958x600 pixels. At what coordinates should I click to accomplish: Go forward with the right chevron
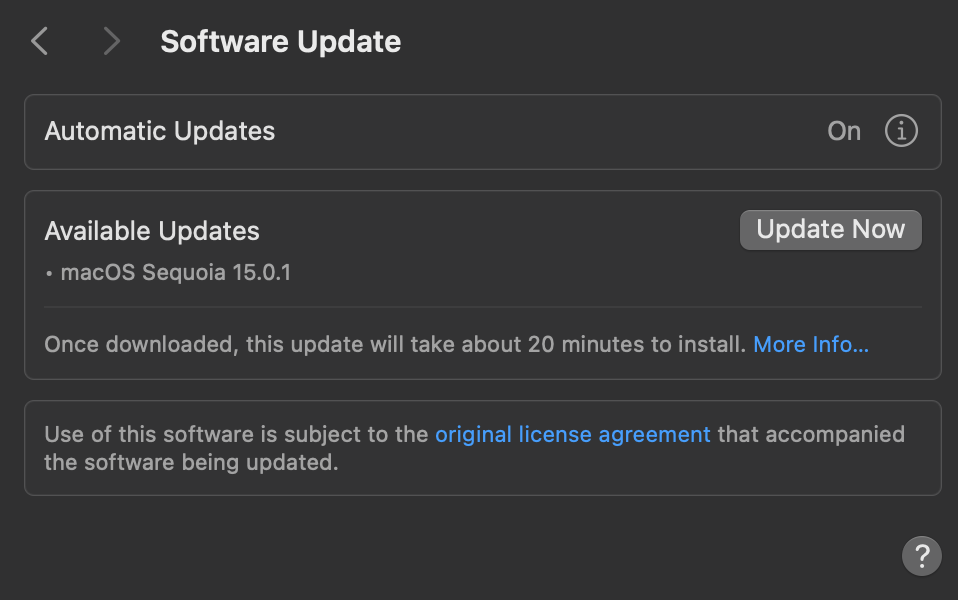[x=111, y=42]
